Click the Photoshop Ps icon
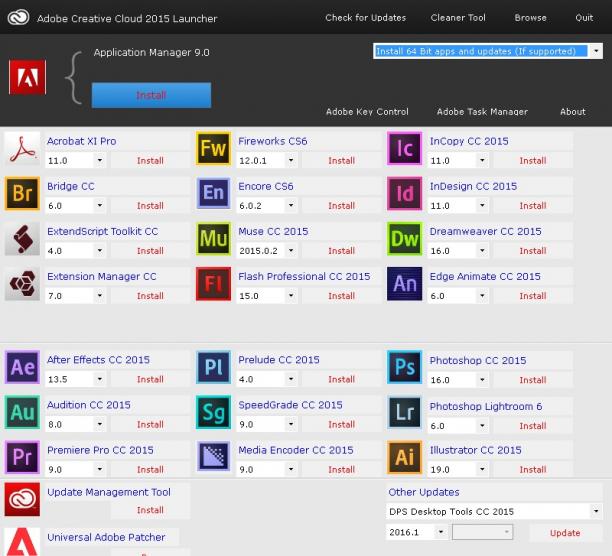 click(x=404, y=367)
